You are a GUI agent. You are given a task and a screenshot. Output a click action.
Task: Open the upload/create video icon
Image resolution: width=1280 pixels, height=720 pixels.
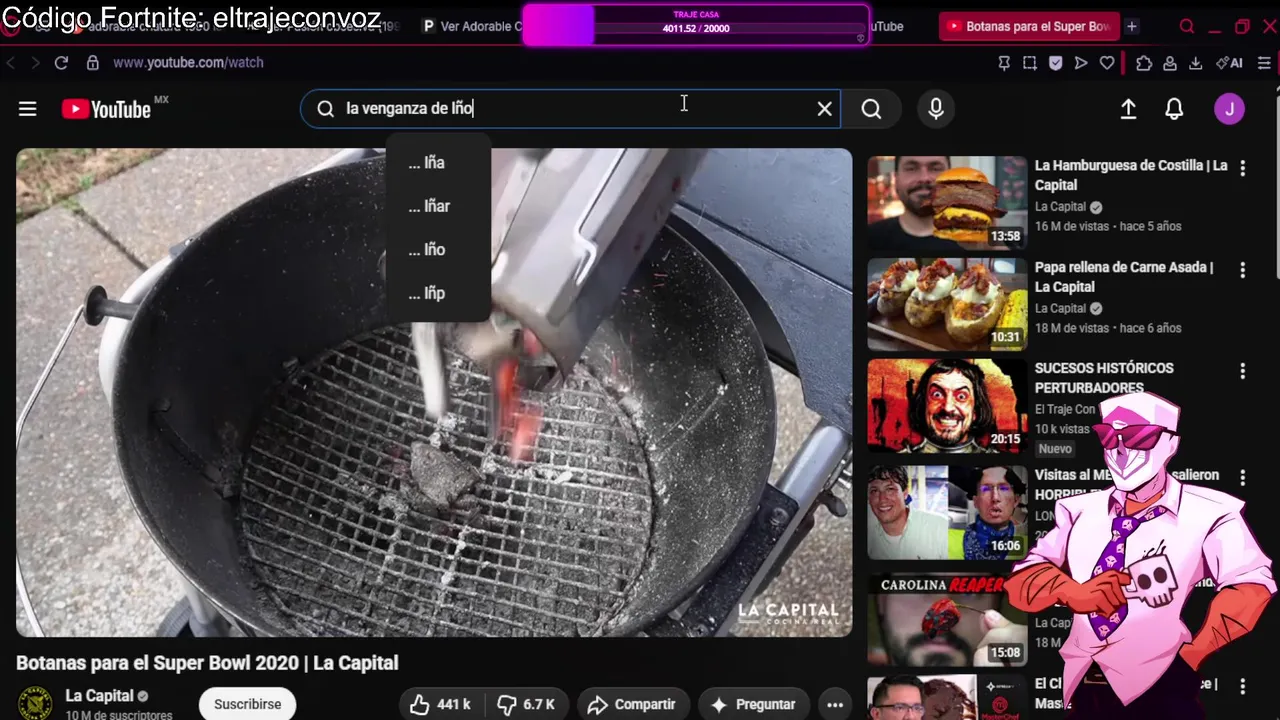pyautogui.click(x=1128, y=109)
